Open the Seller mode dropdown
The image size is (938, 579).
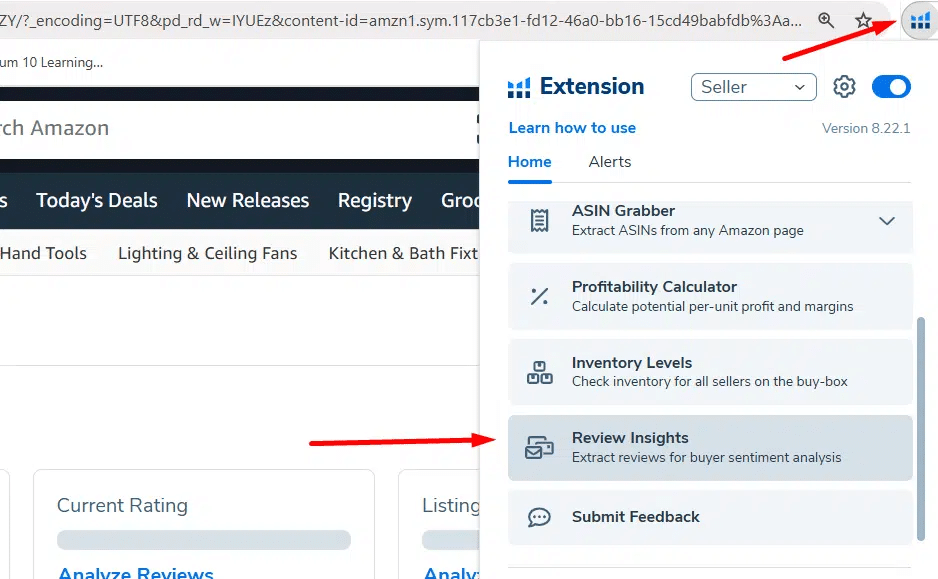[x=753, y=87]
